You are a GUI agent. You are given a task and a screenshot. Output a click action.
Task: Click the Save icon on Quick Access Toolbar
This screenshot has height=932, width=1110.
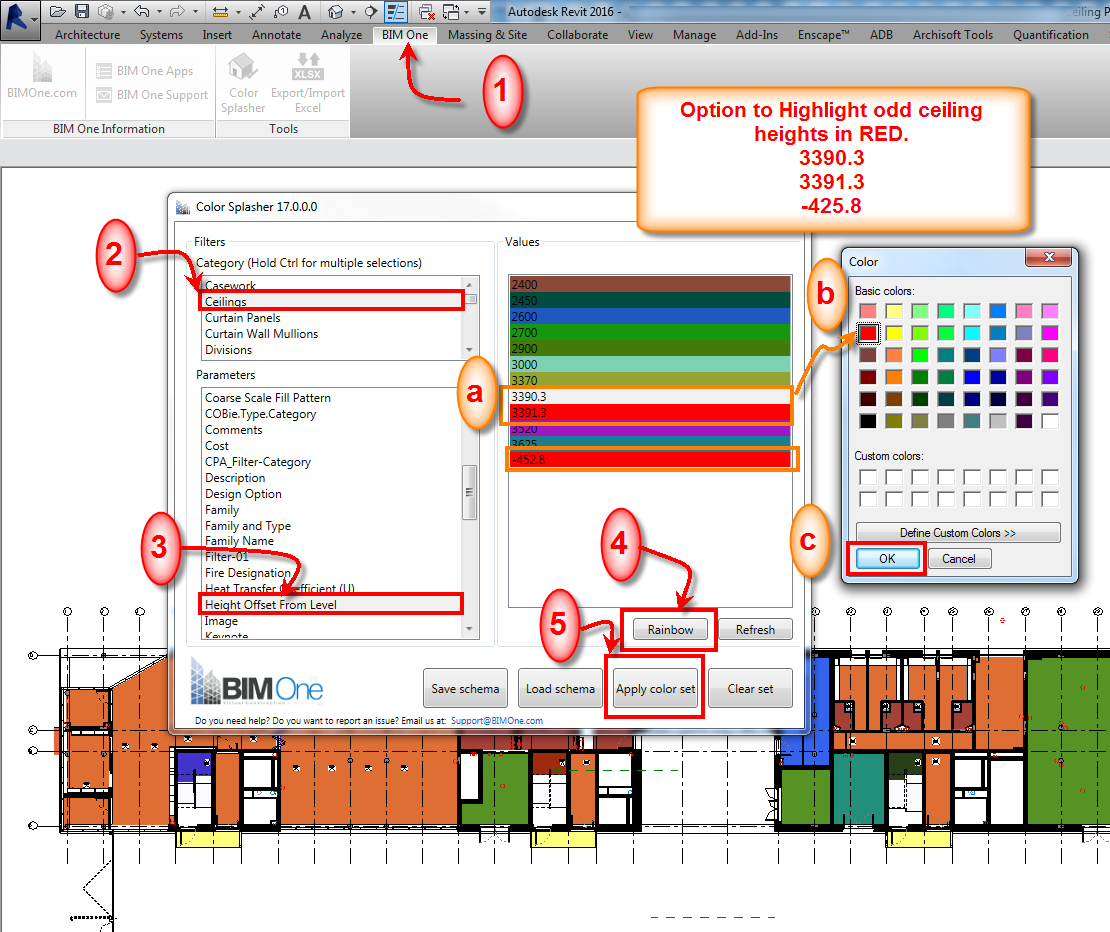[x=81, y=12]
